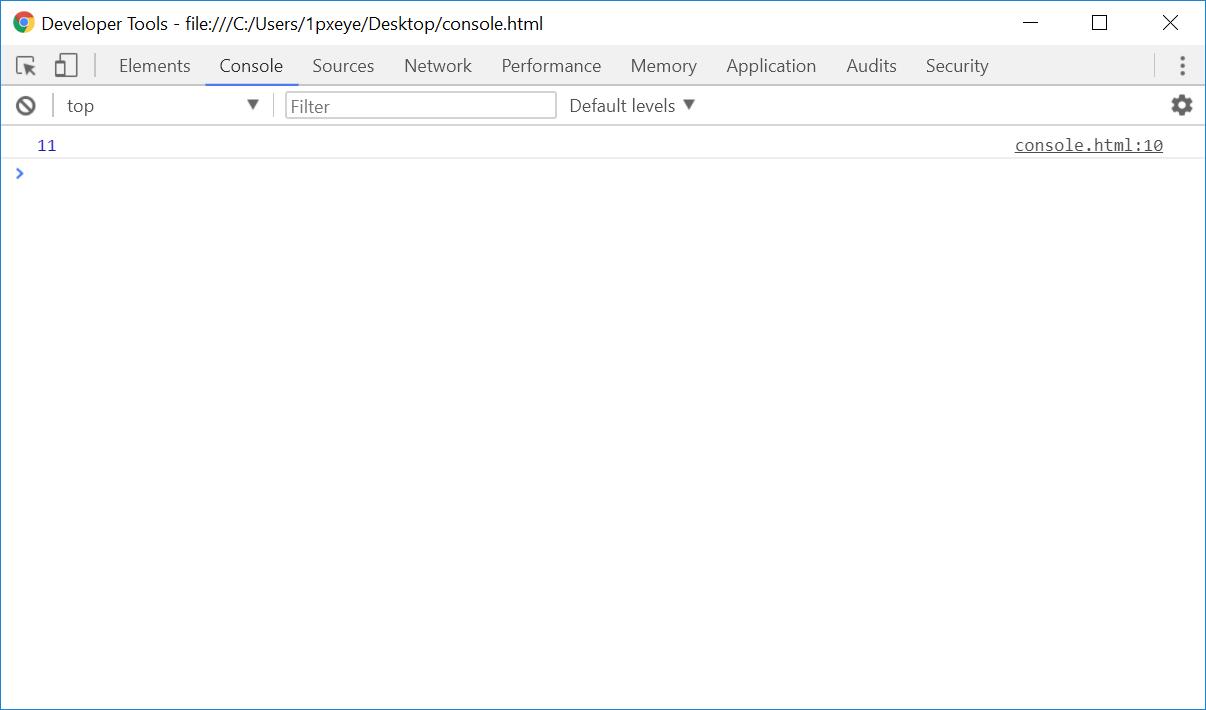Maximize the Developer Tools window
Image resolution: width=1206 pixels, height=710 pixels.
[1099, 23]
